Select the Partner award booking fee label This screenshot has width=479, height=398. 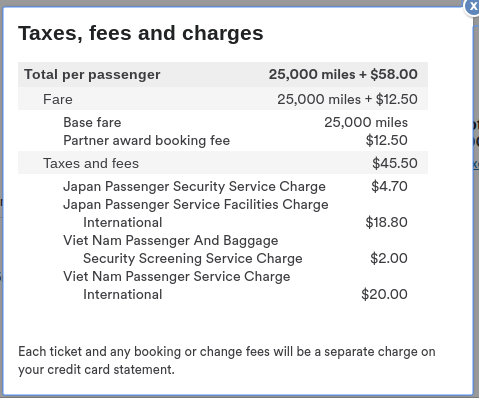point(146,140)
